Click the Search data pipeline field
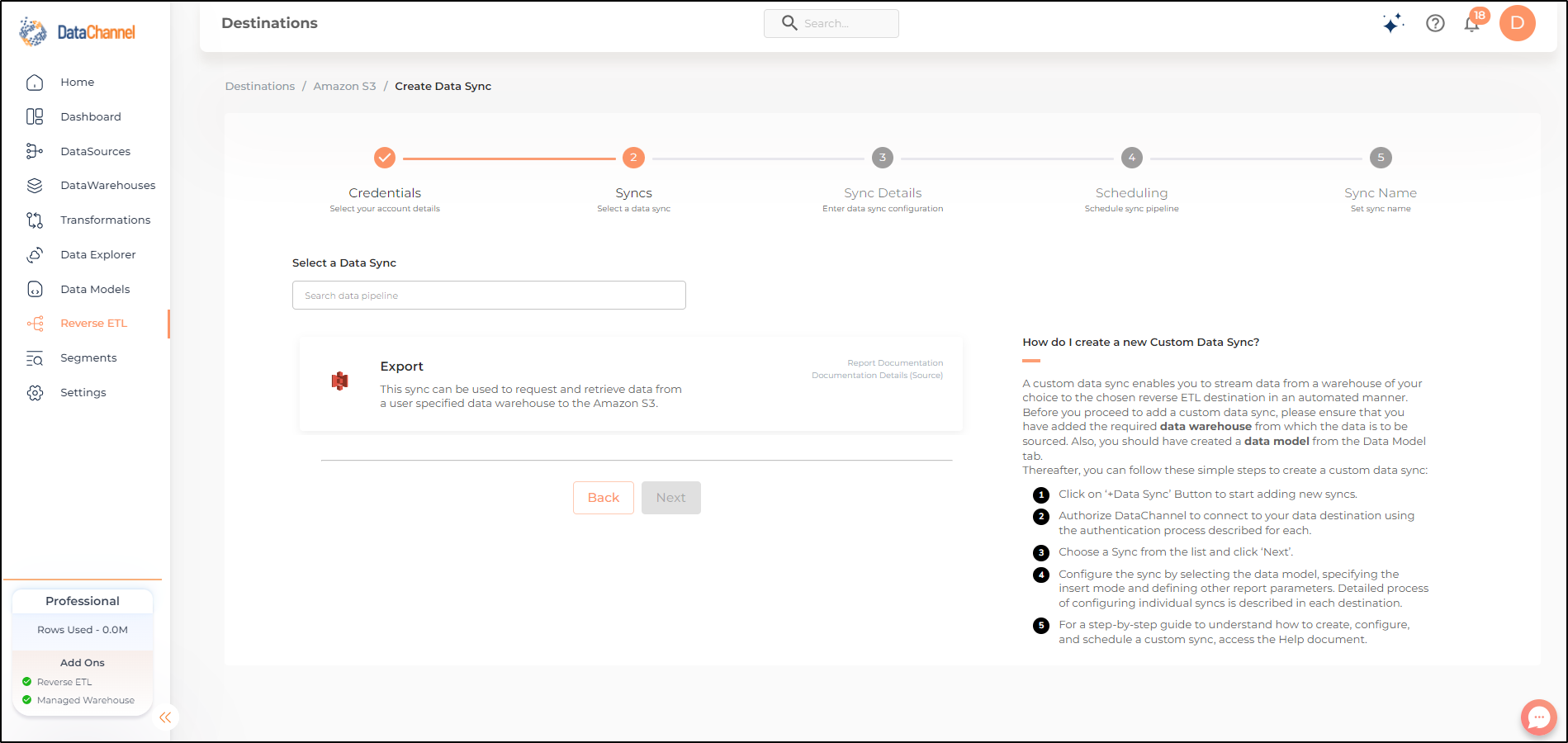Screen dimensions: 1568x743 coord(489,296)
